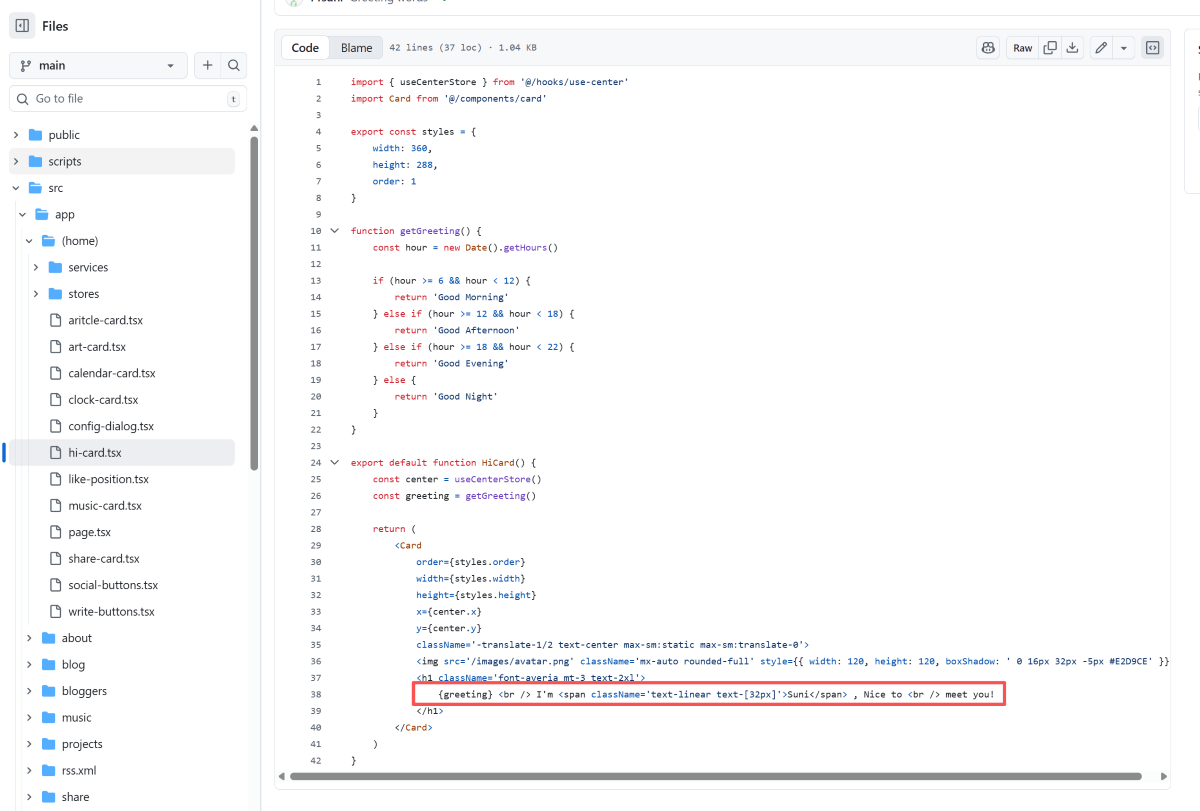The height and width of the screenshot is (811, 1200).
Task: Collapse the src folder
Action: tap(16, 188)
